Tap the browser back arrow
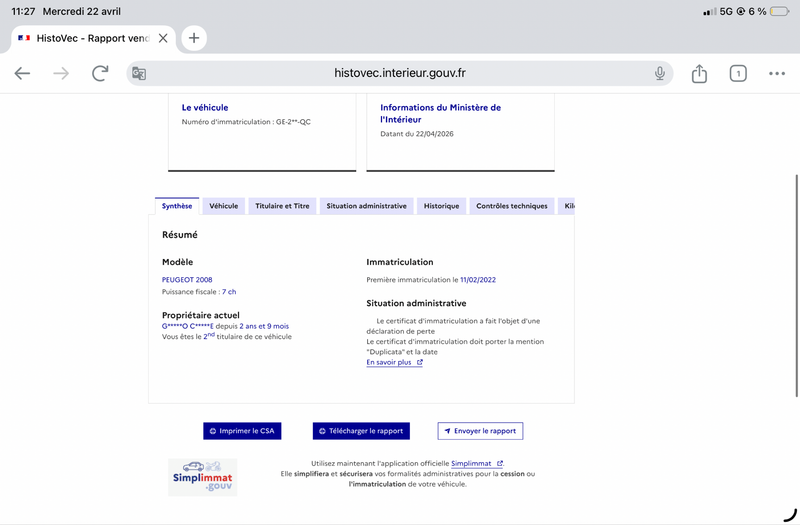The width and height of the screenshot is (800, 525). click(x=22, y=73)
